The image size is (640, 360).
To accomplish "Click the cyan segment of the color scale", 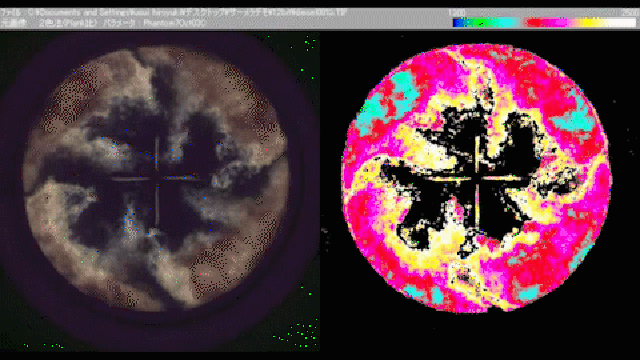I will (505, 23).
